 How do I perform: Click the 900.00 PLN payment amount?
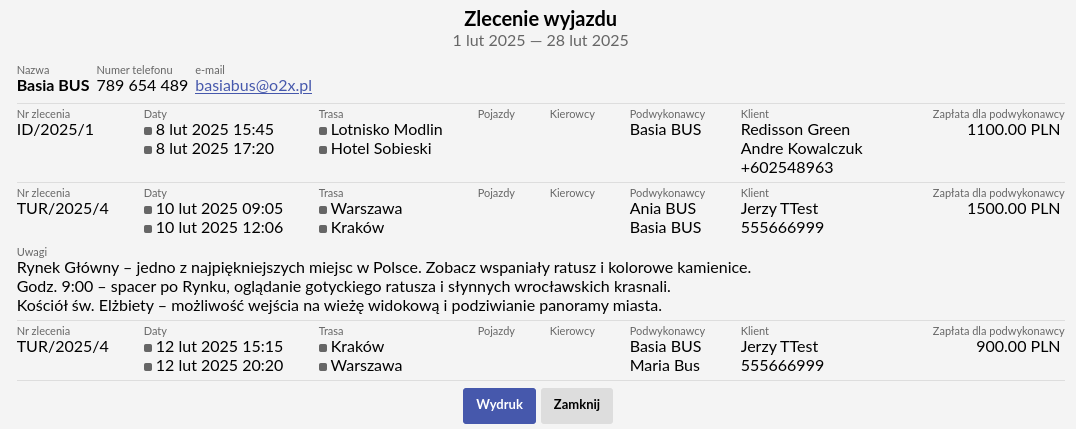pyautogui.click(x=1018, y=347)
